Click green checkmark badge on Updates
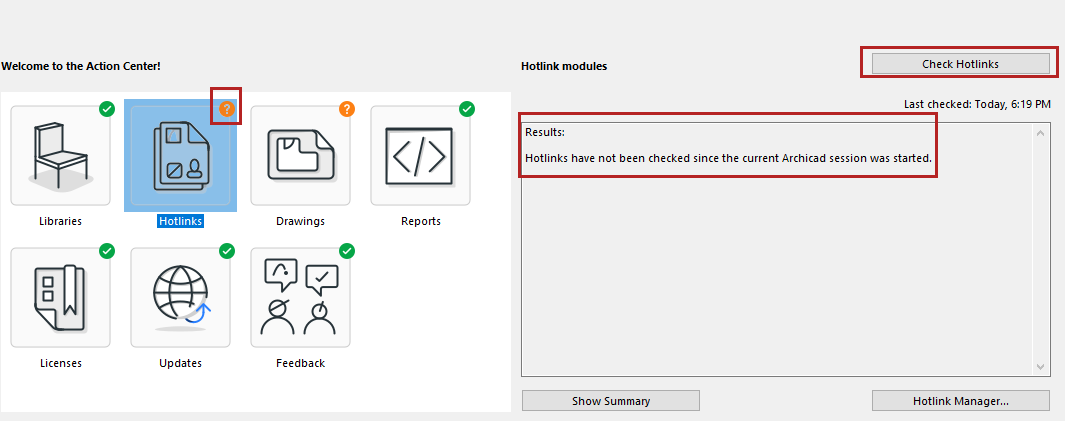This screenshot has height=421, width=1065. 227,251
